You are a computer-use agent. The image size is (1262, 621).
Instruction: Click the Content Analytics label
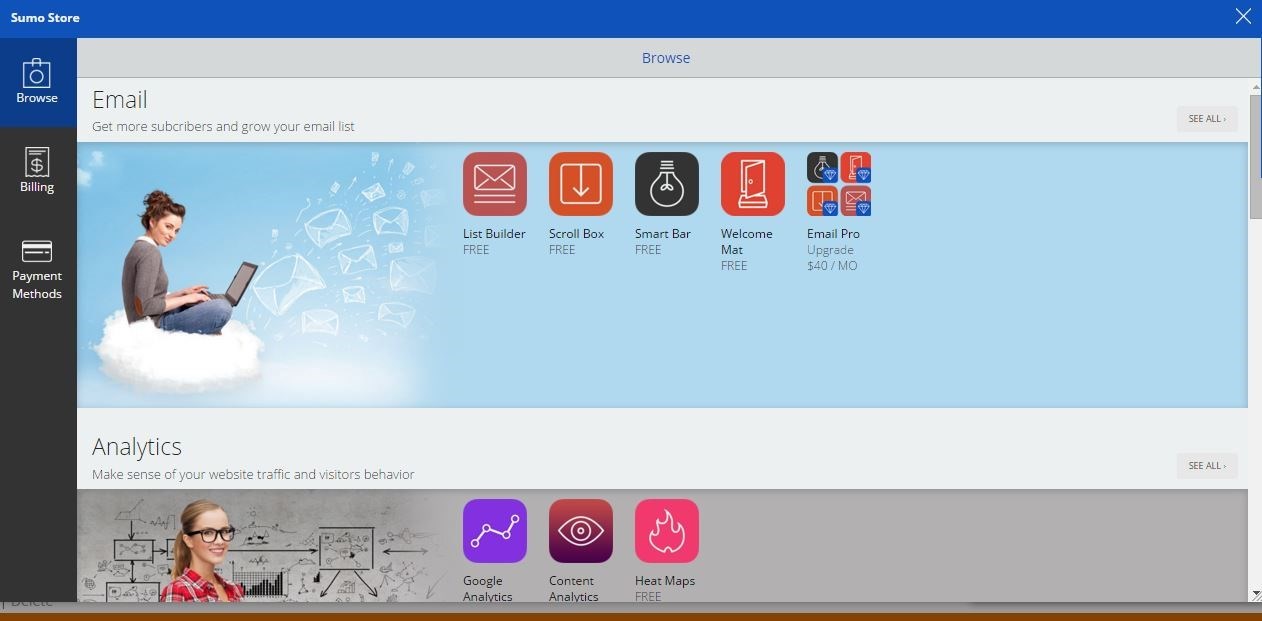coord(574,589)
